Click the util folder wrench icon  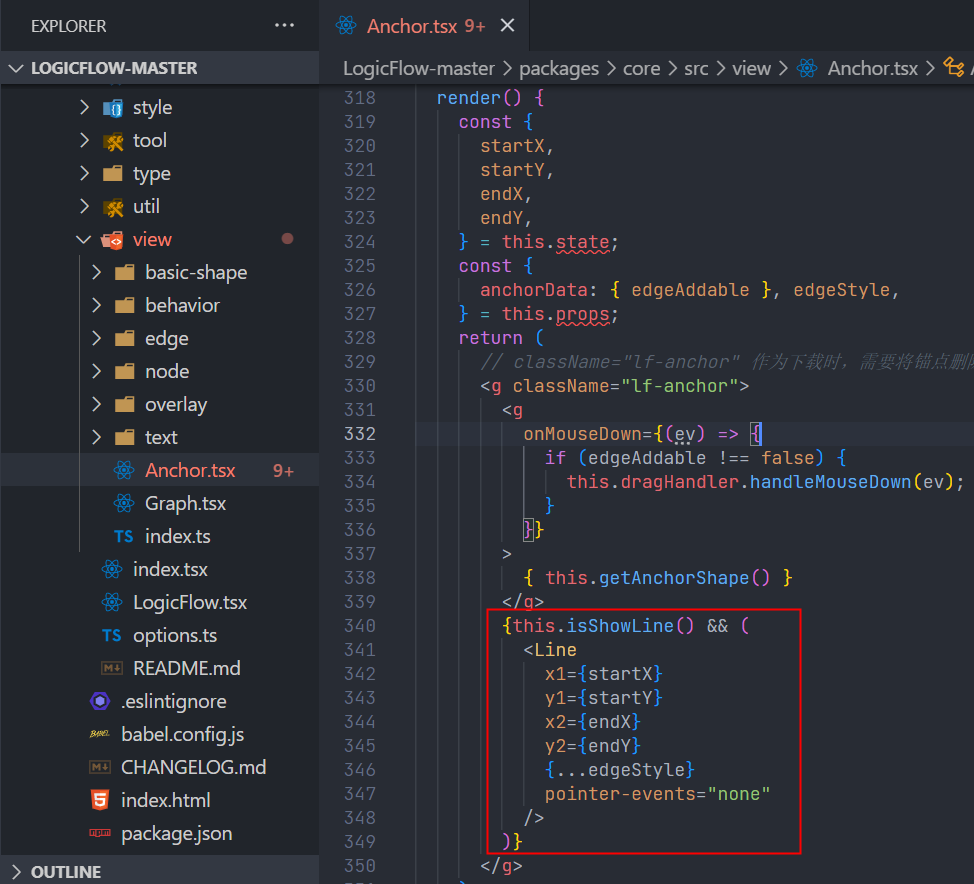point(112,207)
